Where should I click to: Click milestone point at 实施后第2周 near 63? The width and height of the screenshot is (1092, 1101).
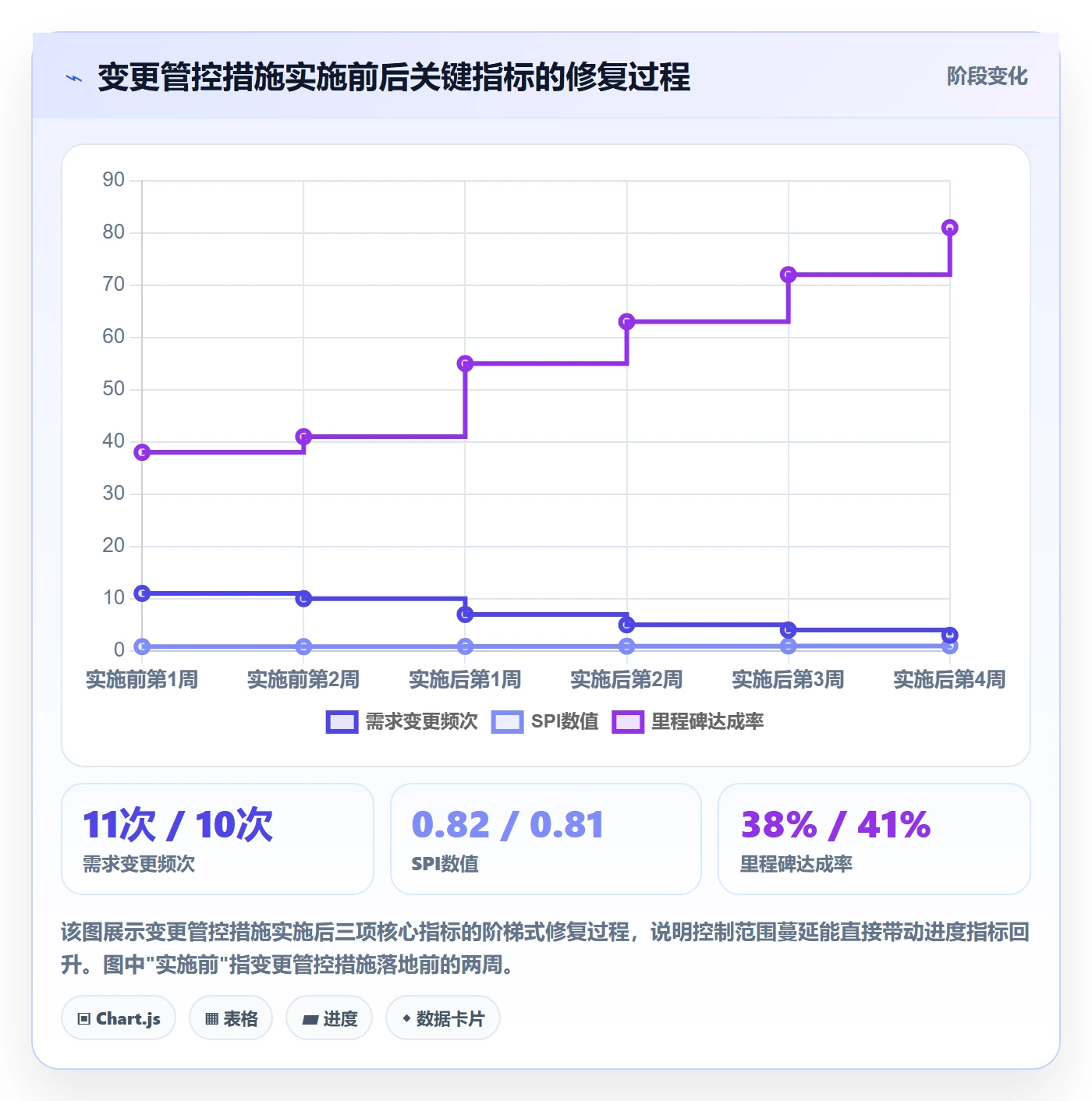pos(626,321)
